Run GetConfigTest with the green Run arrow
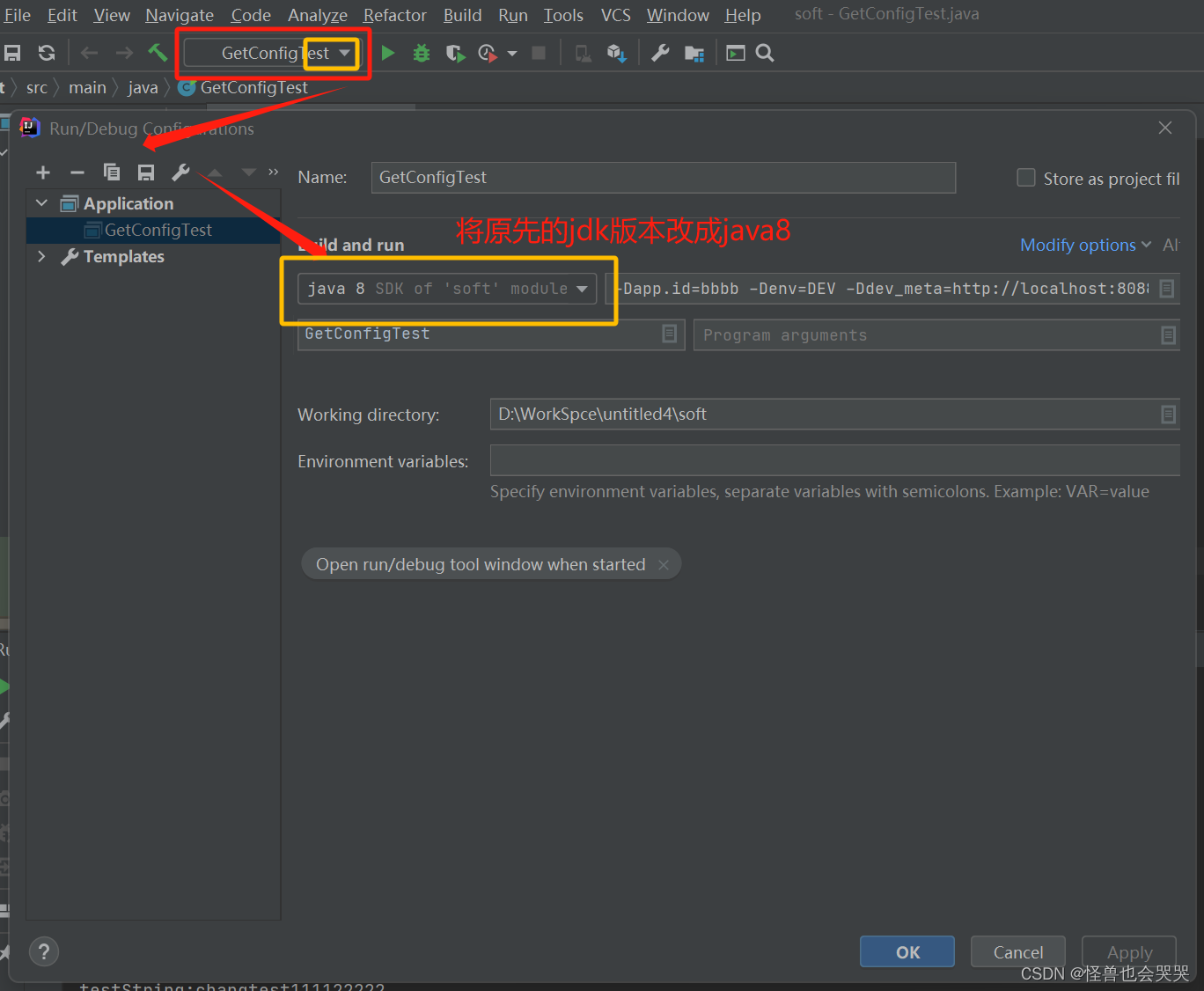1204x991 pixels. (x=387, y=53)
